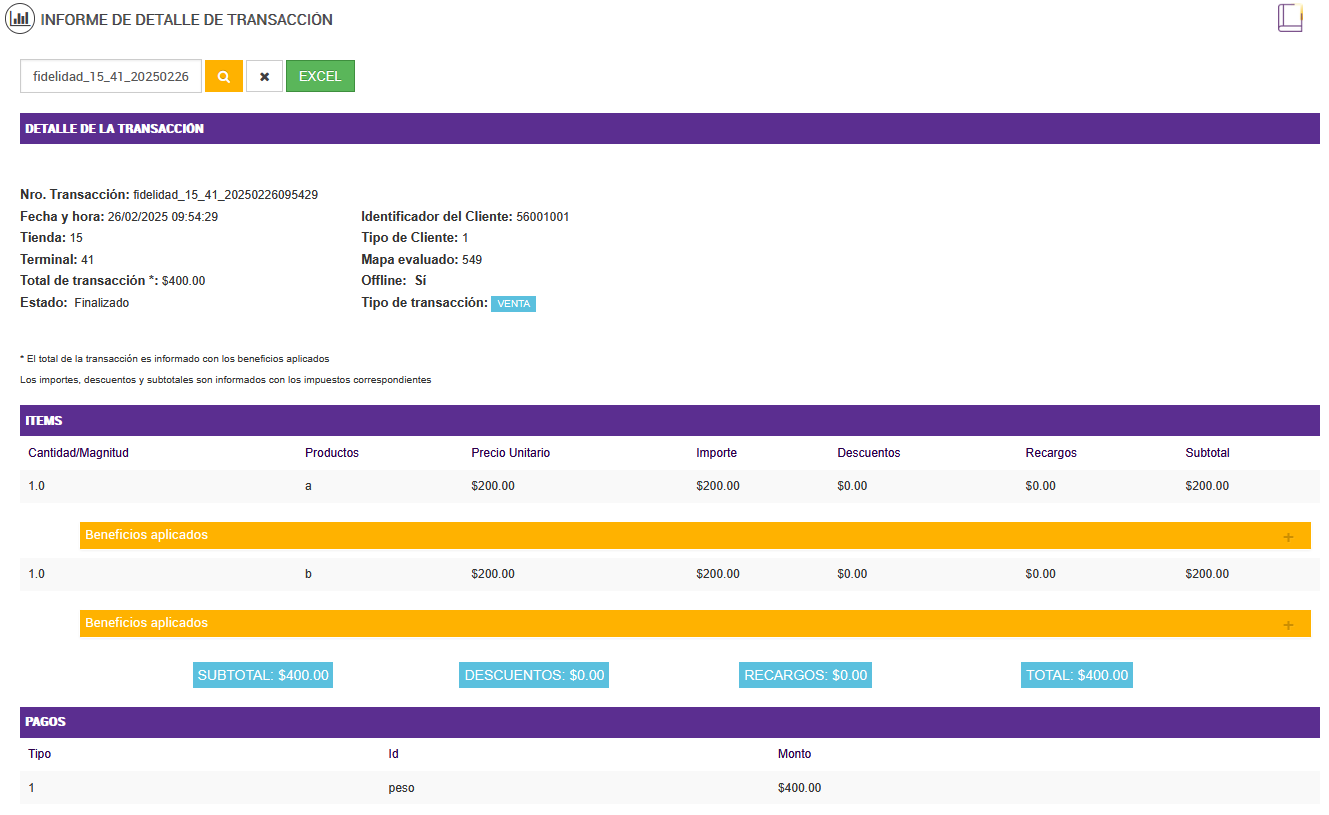This screenshot has height=815, width=1329.
Task: Click the Monto column header in Pagos
Action: coord(794,754)
